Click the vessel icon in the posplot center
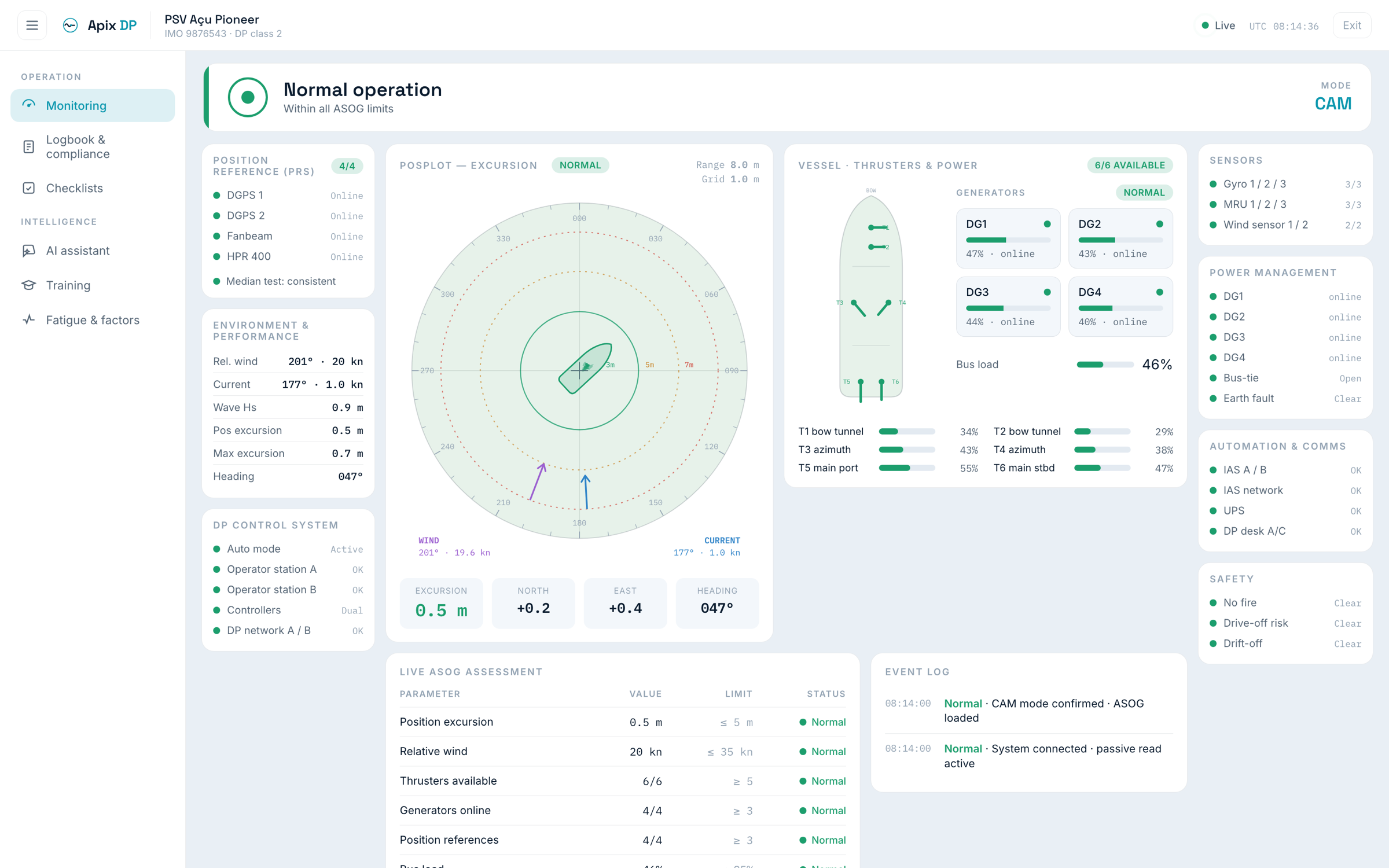This screenshot has height=868, width=1389. tap(585, 369)
